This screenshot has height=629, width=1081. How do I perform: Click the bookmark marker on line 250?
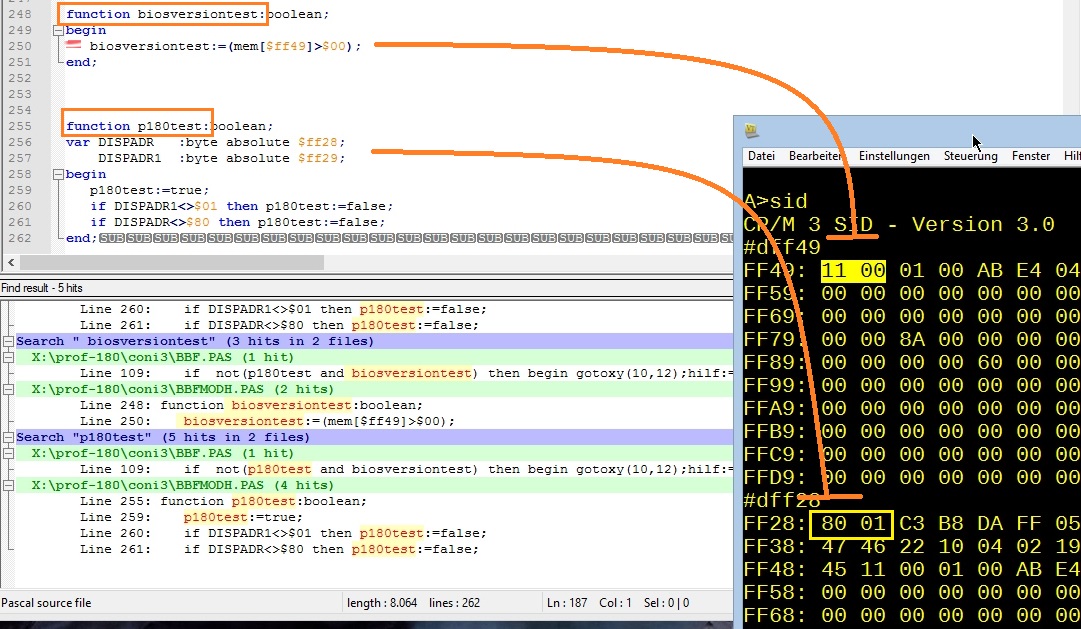tap(73, 46)
